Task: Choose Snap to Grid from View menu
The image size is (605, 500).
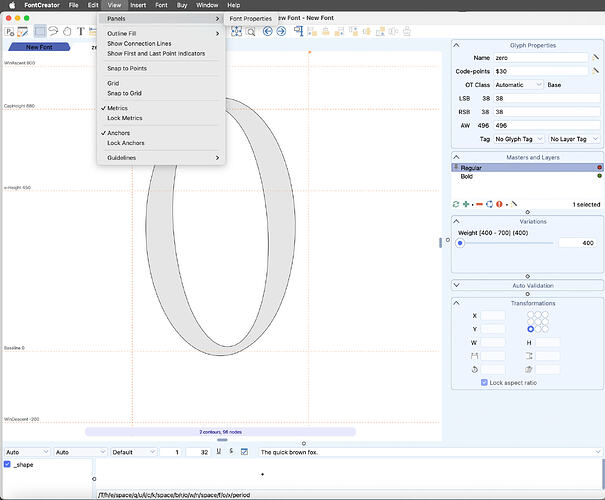Action: pyautogui.click(x=125, y=93)
